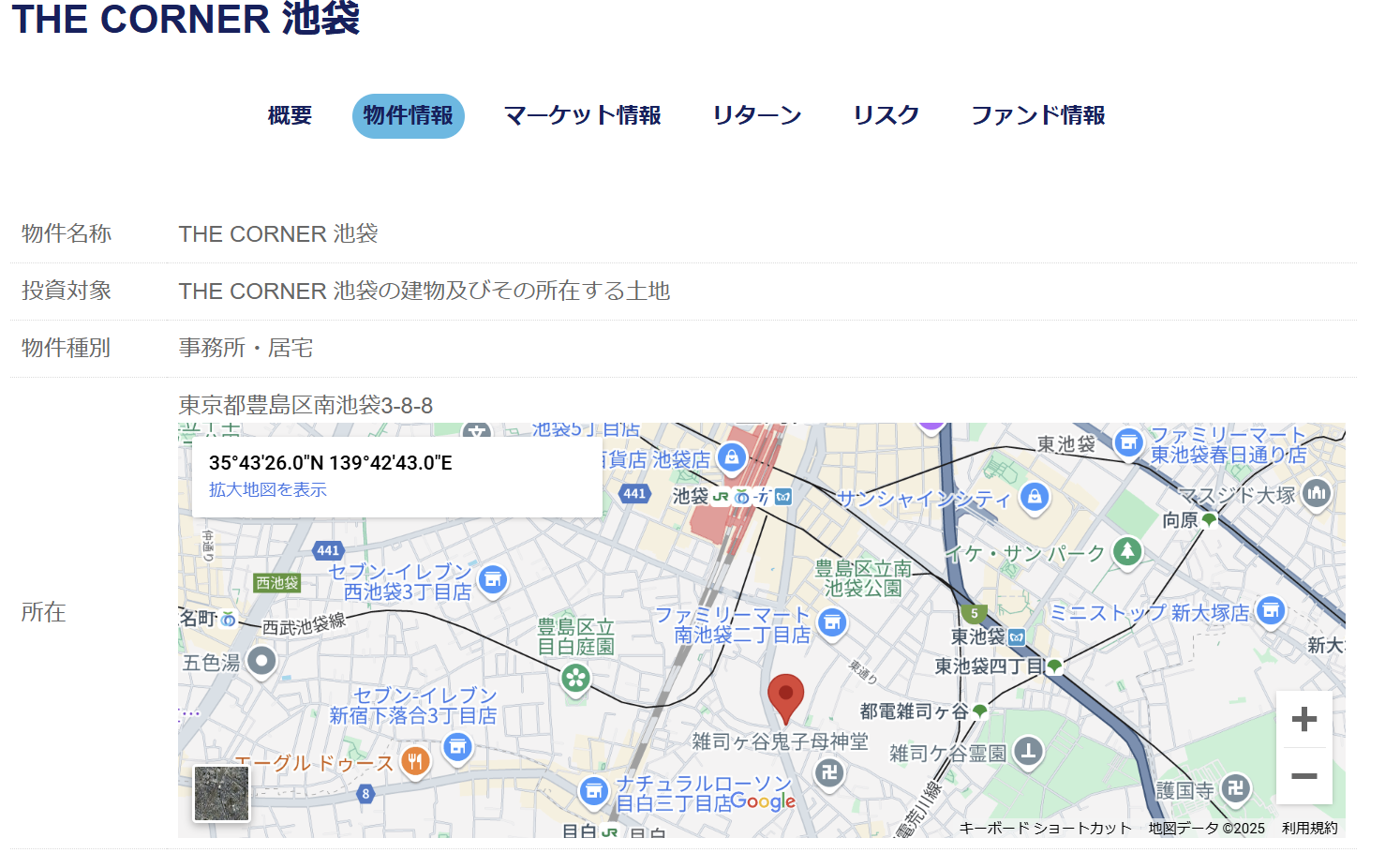Click サンシャインシティ shopping icon
This screenshot has height=853, width=1400.
(x=1035, y=496)
